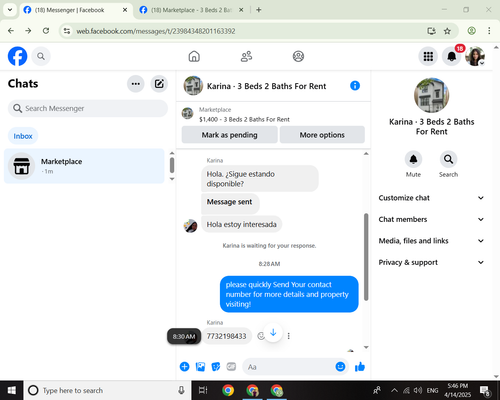Open the Windows Start menu
Viewport: 500px width, 400px height.
(12, 390)
